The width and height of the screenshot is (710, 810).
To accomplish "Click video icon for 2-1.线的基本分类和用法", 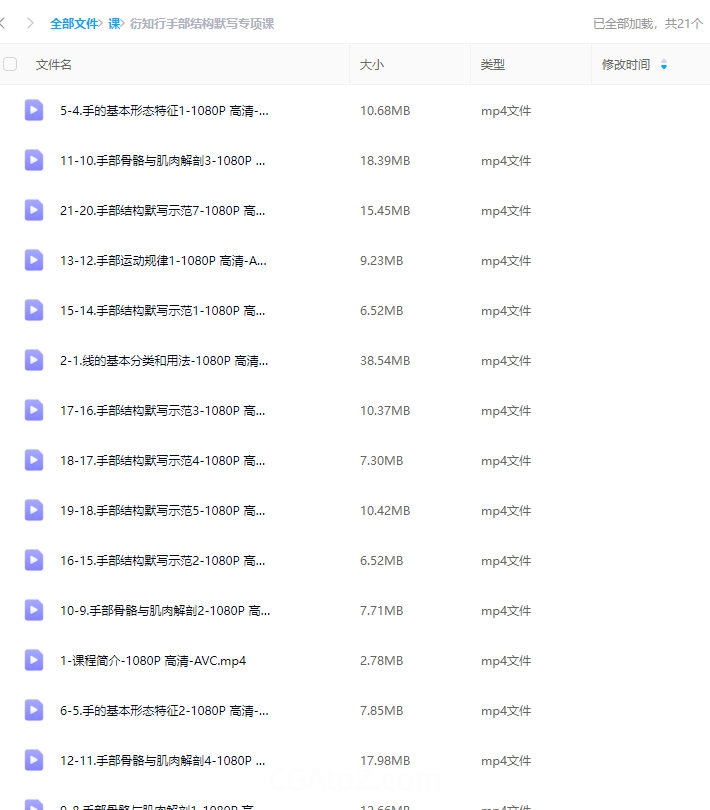I will (34, 360).
